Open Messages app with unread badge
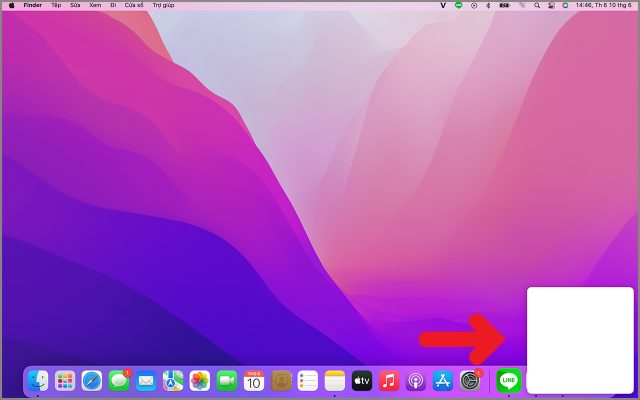Viewport: 640px width, 400px height. click(x=119, y=381)
